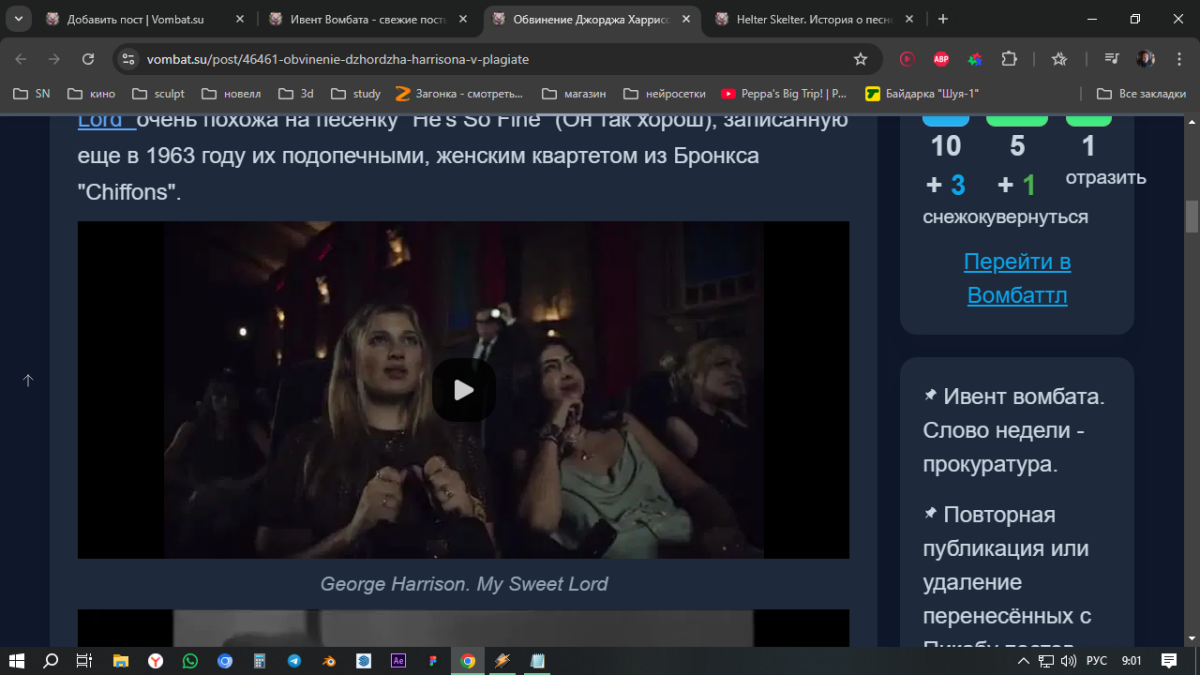
Task: Click the scroll-to-top arrow on left
Action: [x=28, y=380]
